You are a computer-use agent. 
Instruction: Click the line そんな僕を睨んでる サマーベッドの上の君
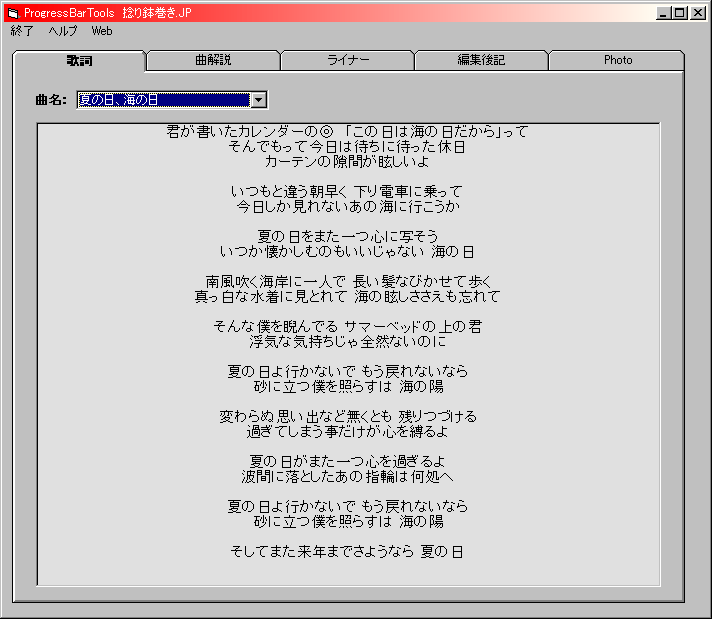click(348, 326)
